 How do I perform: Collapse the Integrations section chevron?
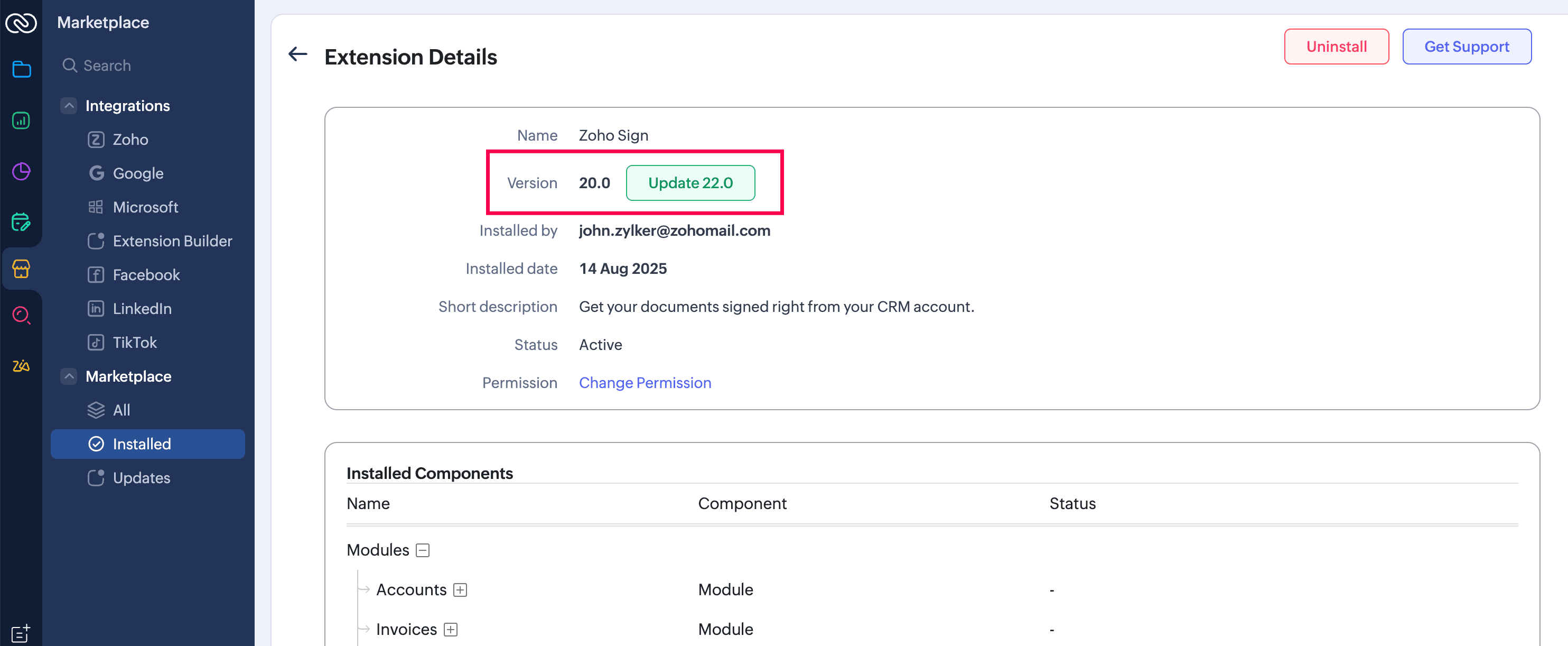(69, 106)
